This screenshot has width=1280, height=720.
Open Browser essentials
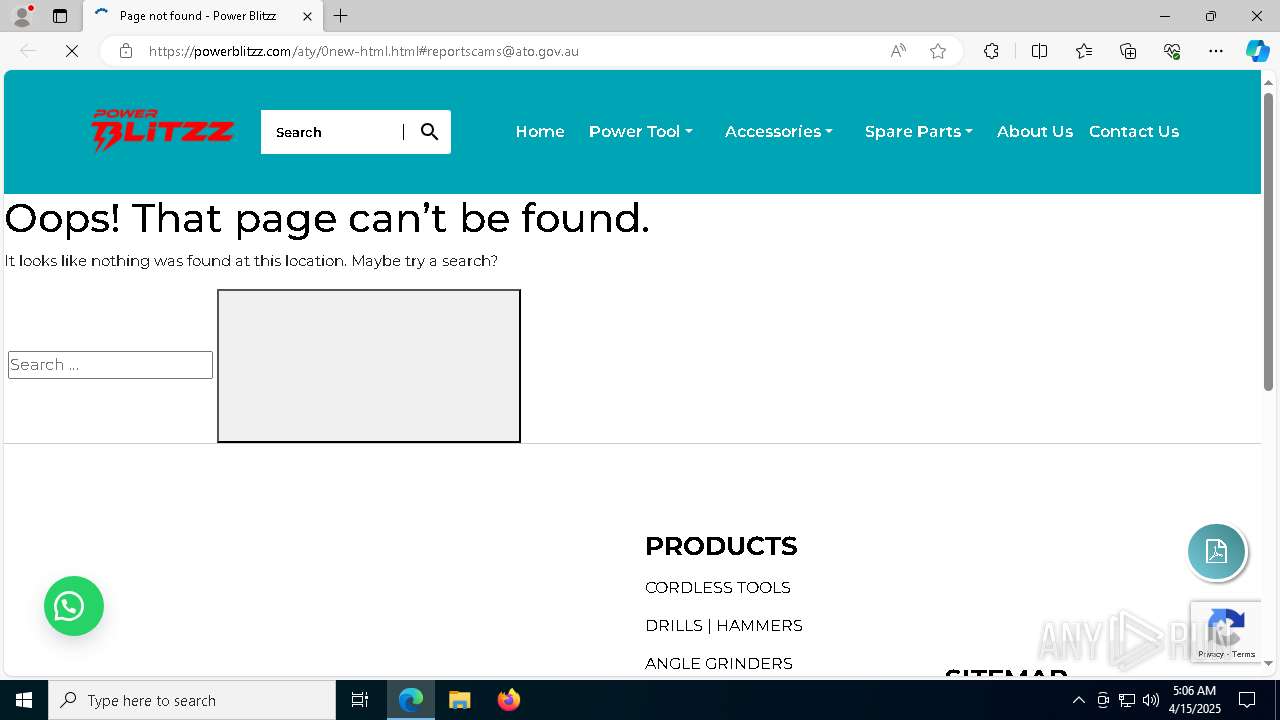click(x=1172, y=51)
